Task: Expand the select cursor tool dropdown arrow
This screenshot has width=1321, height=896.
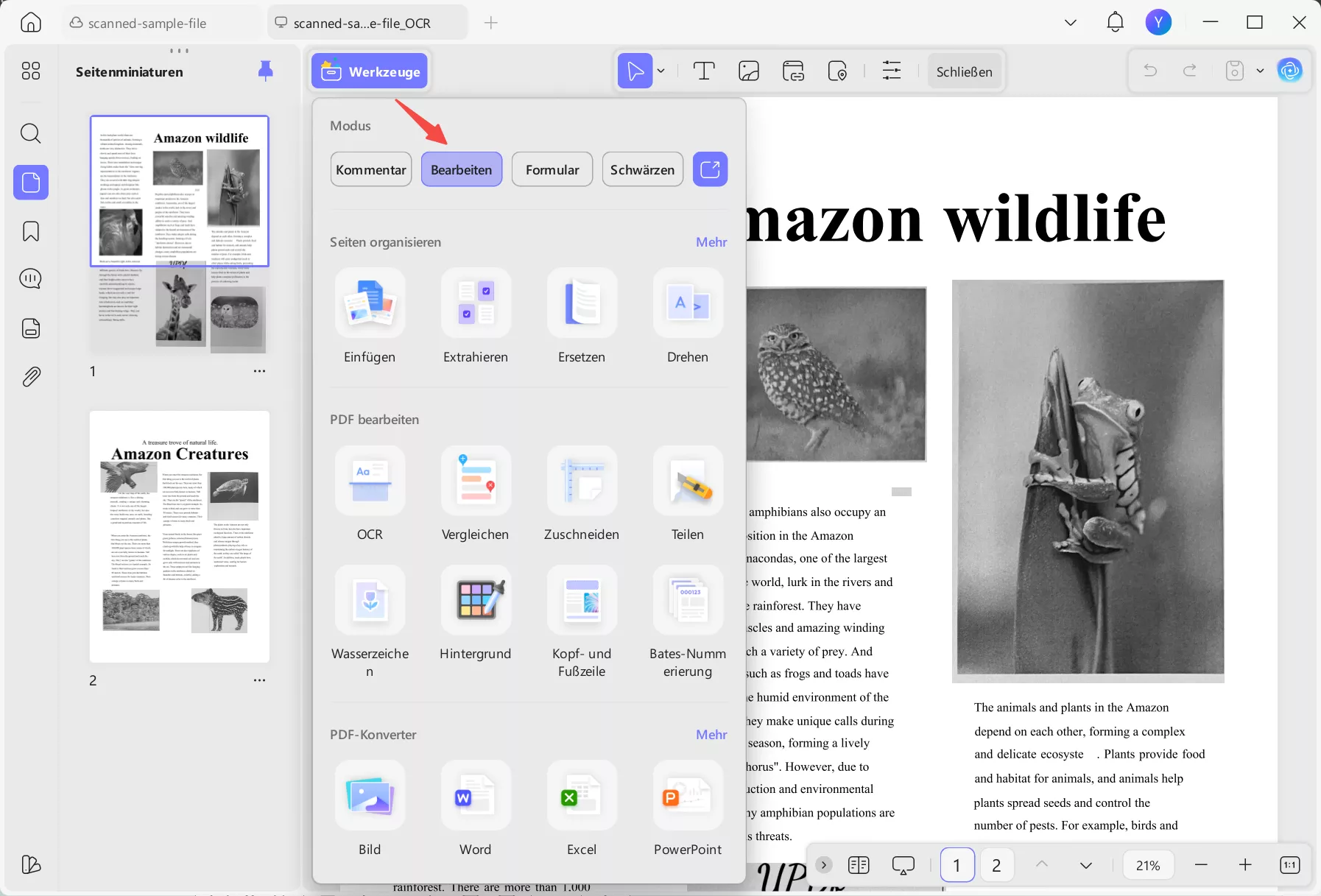Action: [x=661, y=71]
